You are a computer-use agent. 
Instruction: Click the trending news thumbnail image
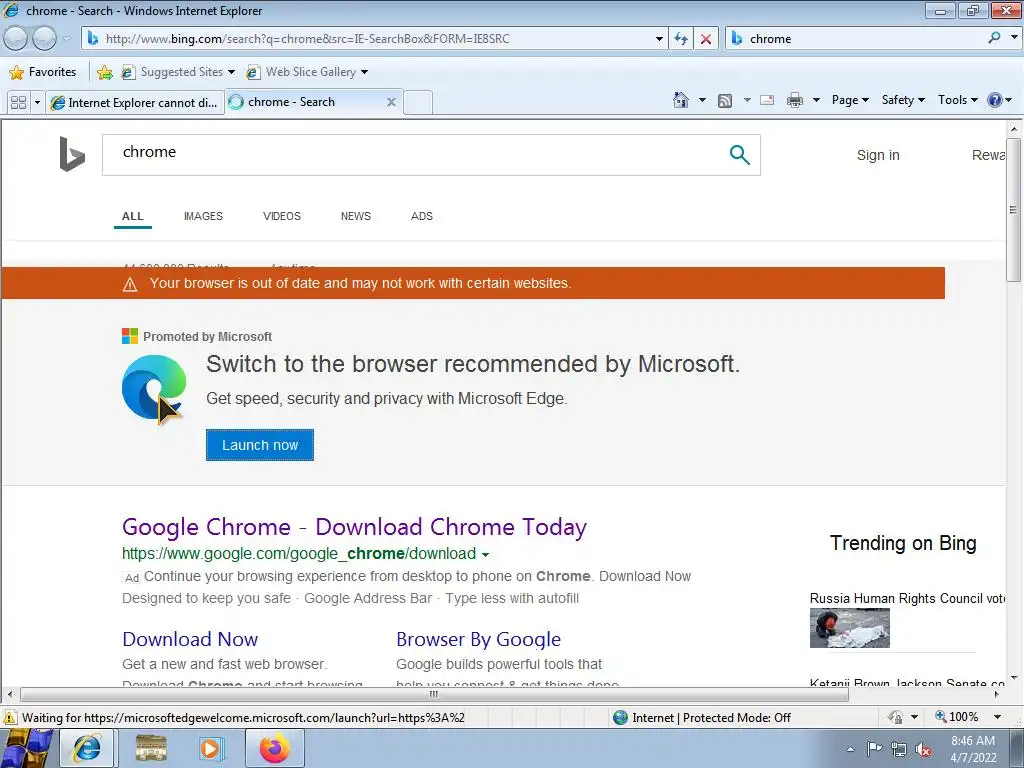(850, 628)
